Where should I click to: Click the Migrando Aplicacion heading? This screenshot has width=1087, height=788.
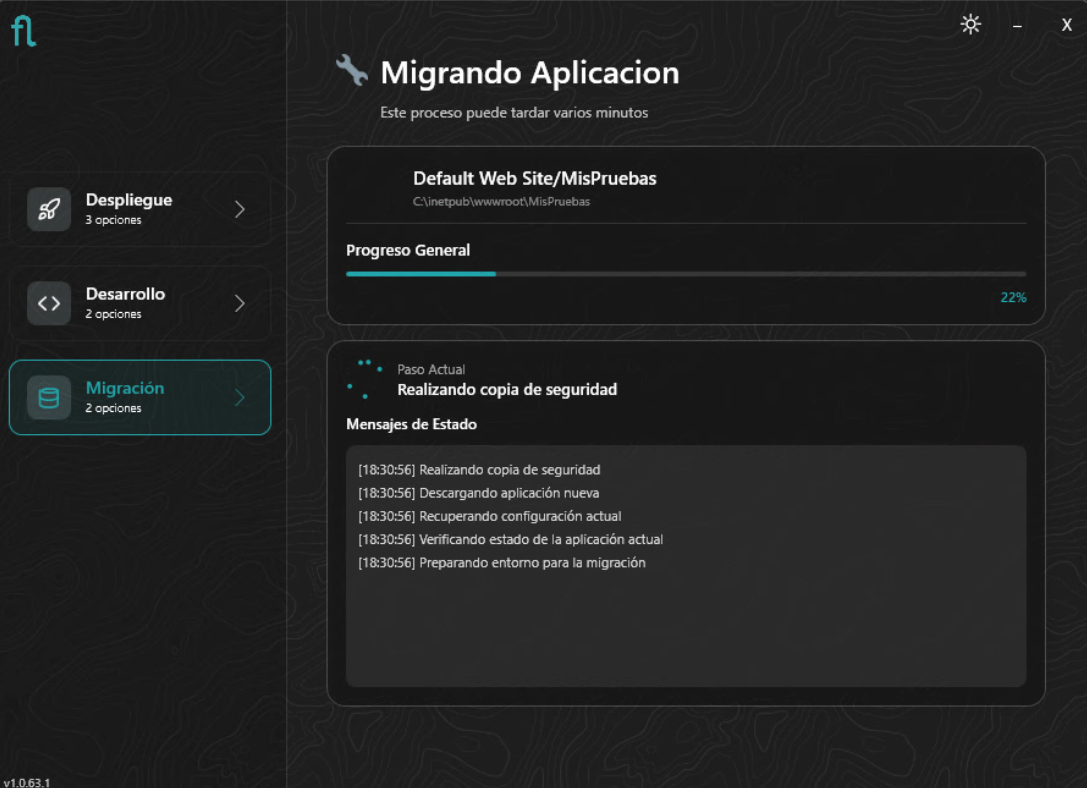coord(530,73)
